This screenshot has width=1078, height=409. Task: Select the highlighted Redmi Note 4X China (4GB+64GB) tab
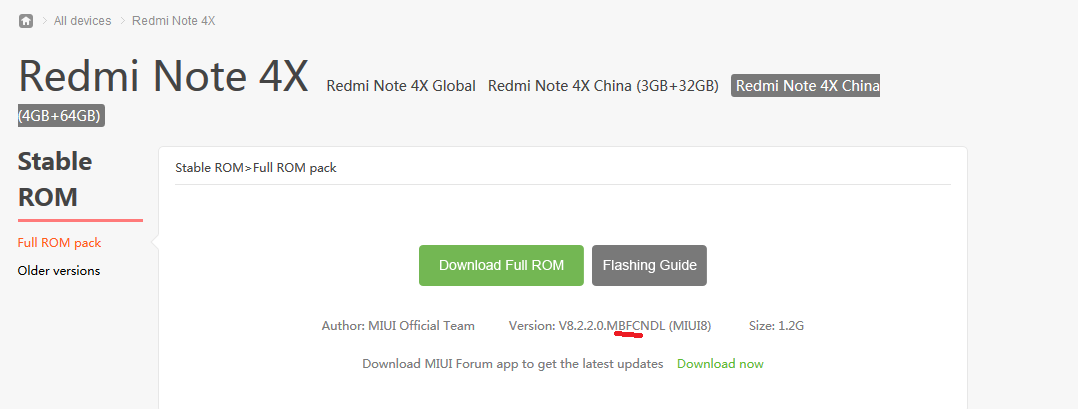pos(807,86)
